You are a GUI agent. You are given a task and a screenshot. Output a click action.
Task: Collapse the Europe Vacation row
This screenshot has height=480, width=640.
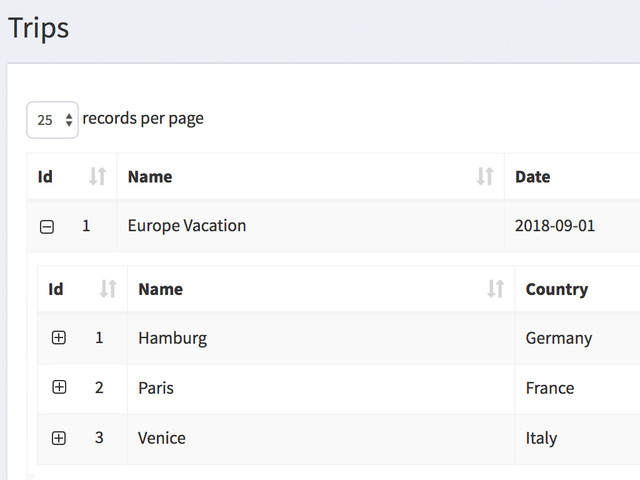(x=47, y=227)
